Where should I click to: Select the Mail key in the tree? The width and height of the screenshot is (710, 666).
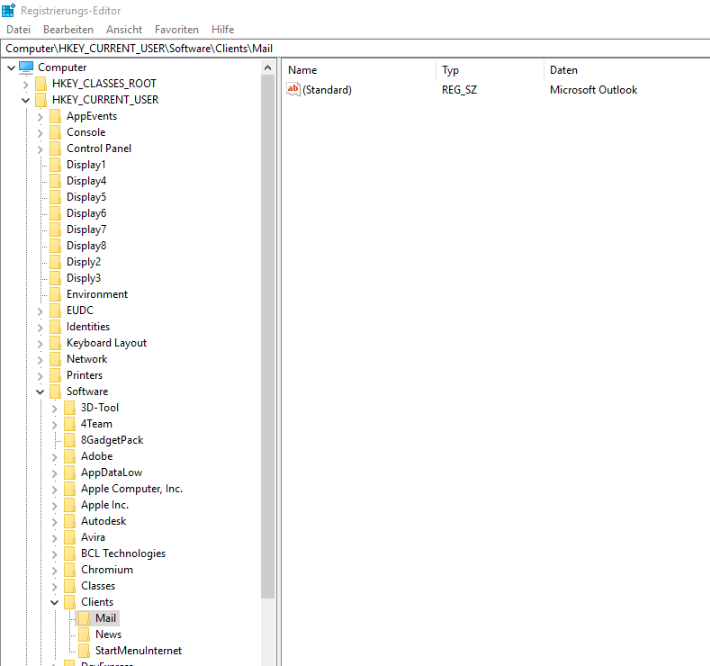tap(106, 618)
